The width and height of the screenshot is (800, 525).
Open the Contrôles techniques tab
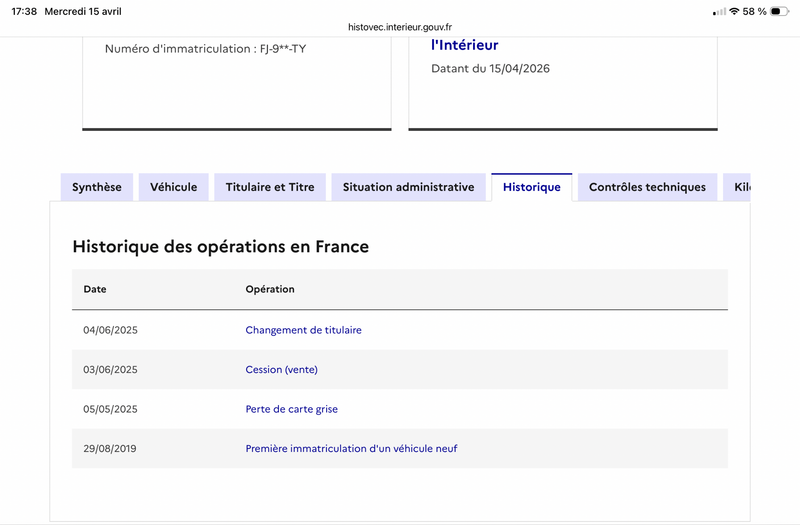647,187
